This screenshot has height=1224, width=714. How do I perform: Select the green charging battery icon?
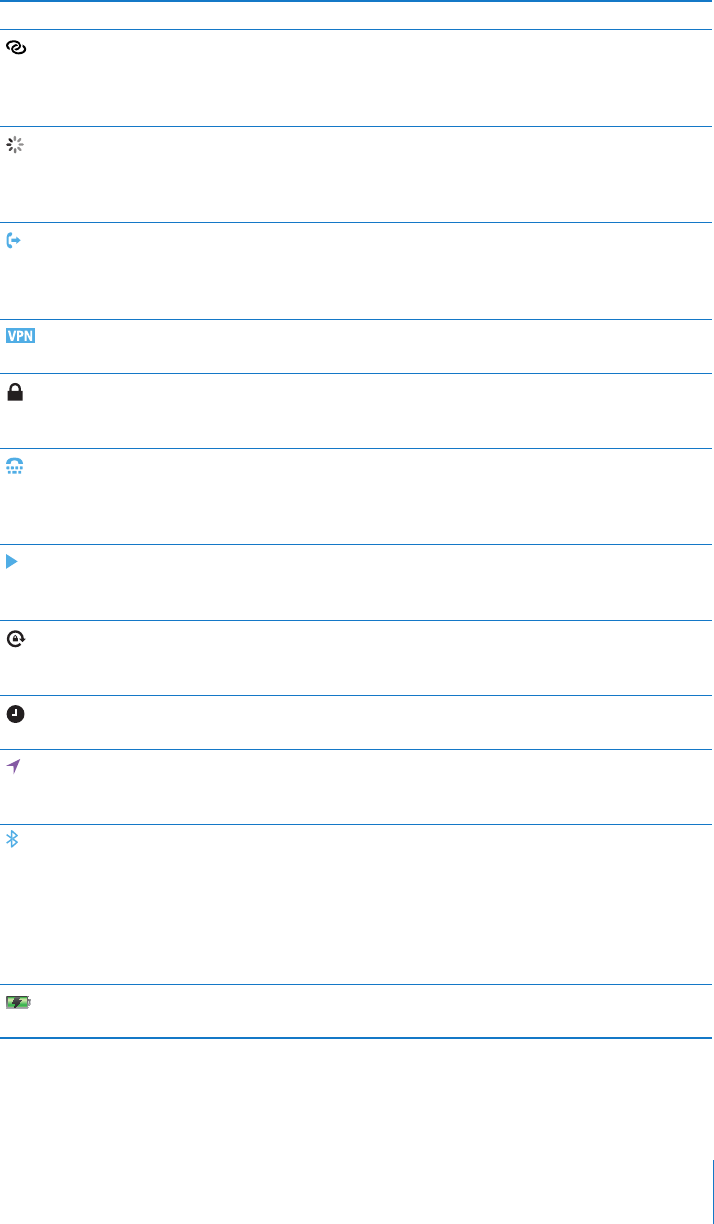(19, 1001)
